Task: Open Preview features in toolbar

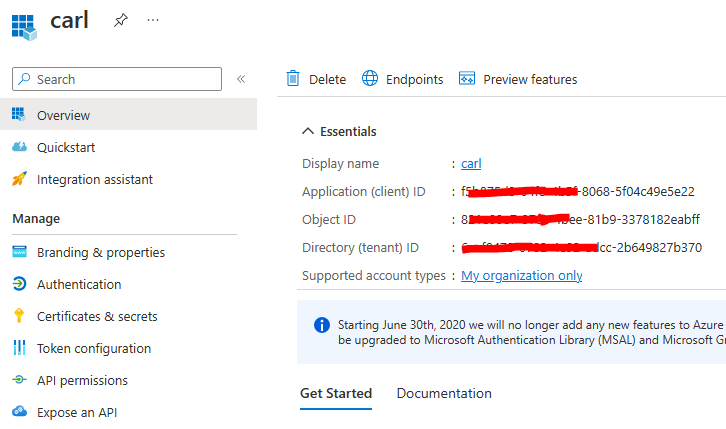Action: coord(518,79)
